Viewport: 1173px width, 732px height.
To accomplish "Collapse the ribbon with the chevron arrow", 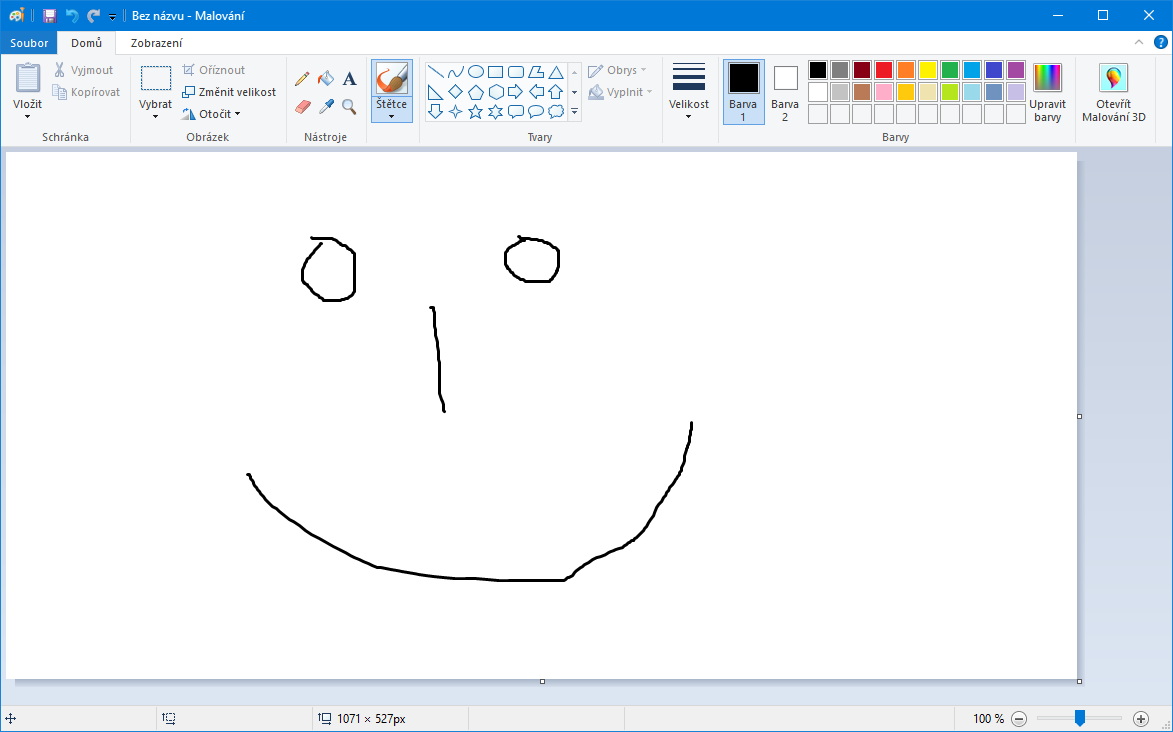I will (x=1138, y=43).
